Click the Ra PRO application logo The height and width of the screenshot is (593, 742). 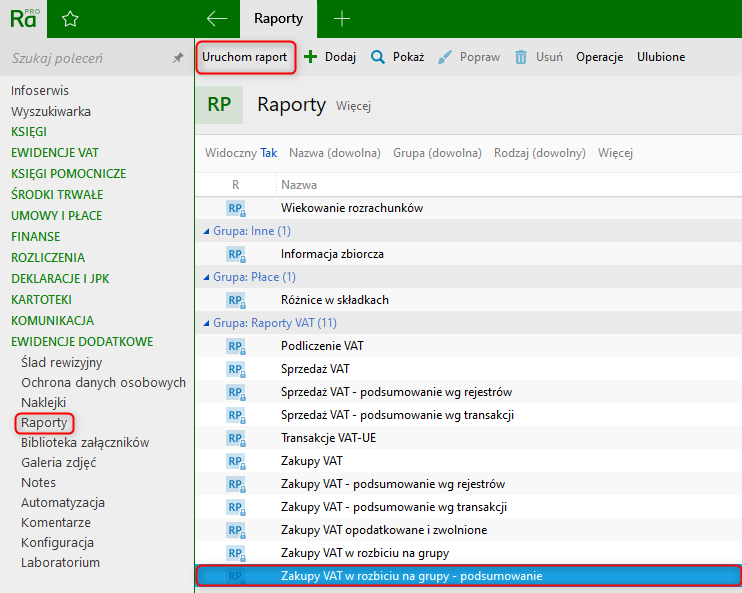(25, 19)
